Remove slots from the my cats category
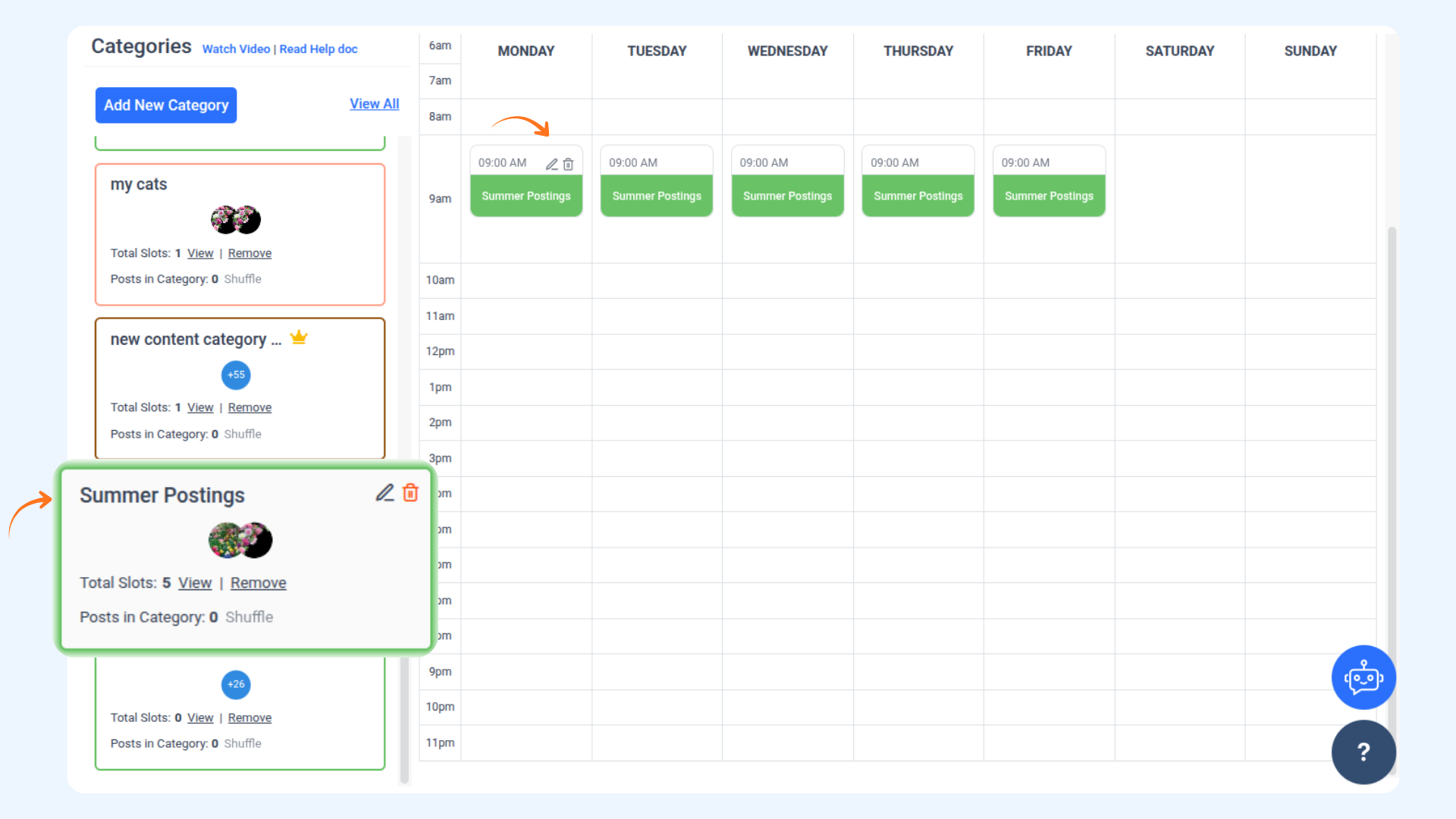The width and height of the screenshot is (1456, 819). 249,253
